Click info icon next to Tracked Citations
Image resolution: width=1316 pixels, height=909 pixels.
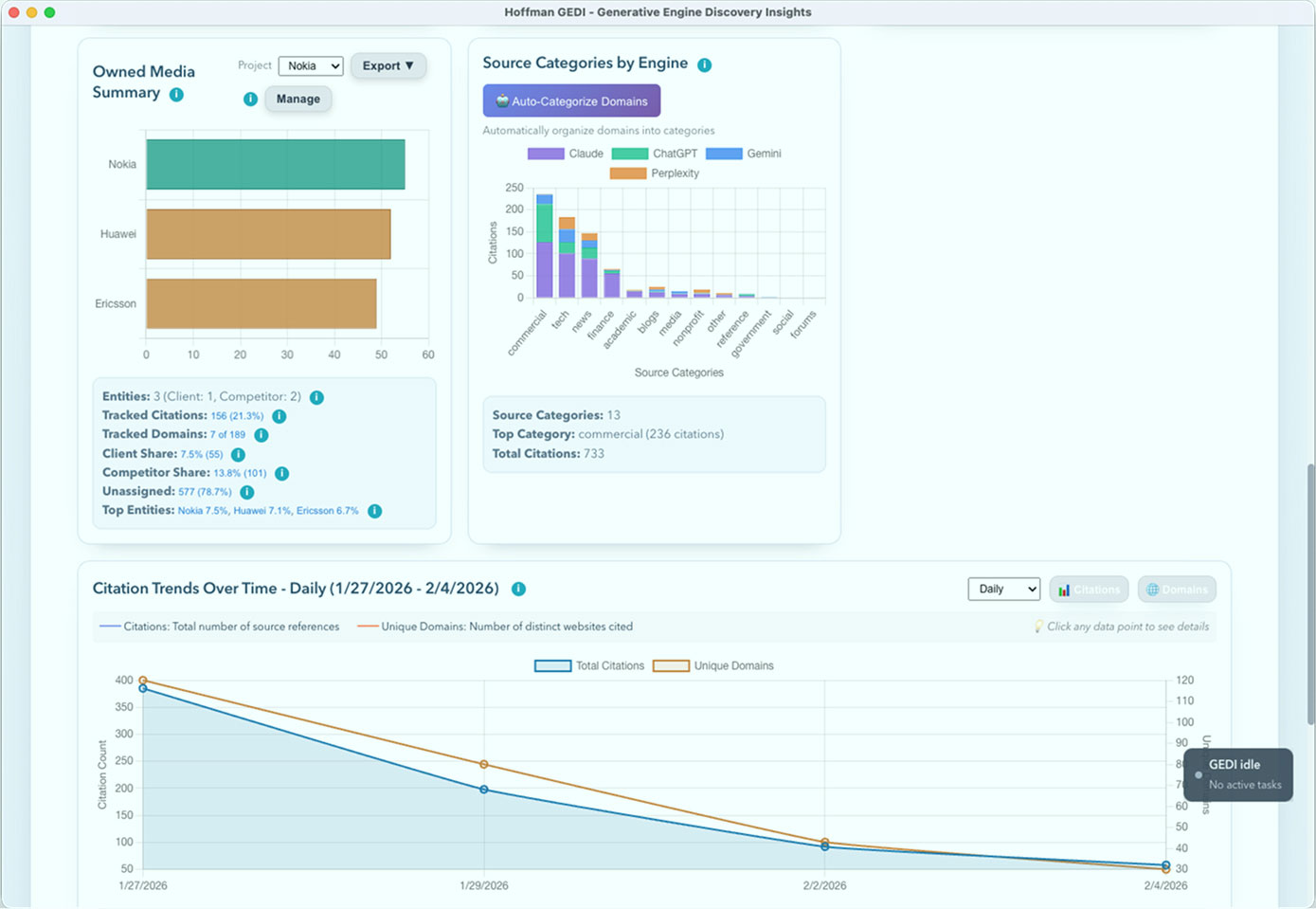coord(279,416)
